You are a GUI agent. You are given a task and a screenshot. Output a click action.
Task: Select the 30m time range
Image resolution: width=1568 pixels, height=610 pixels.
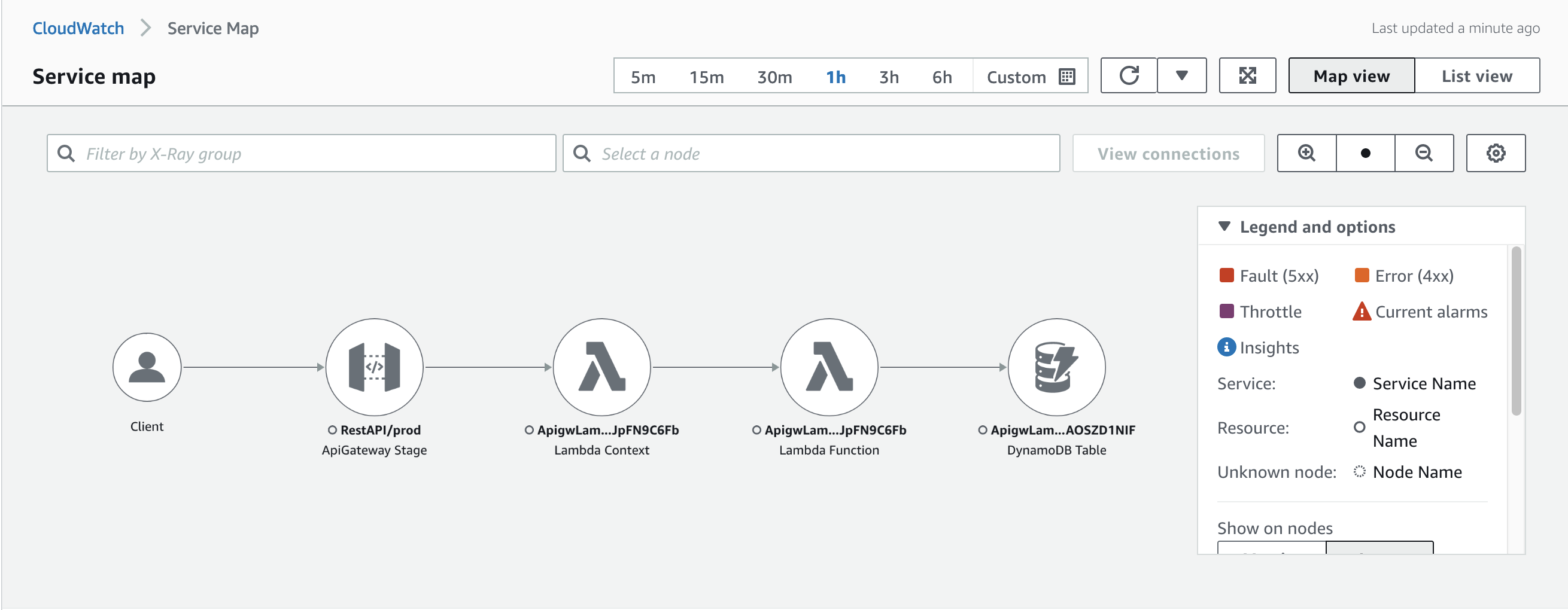pos(774,77)
